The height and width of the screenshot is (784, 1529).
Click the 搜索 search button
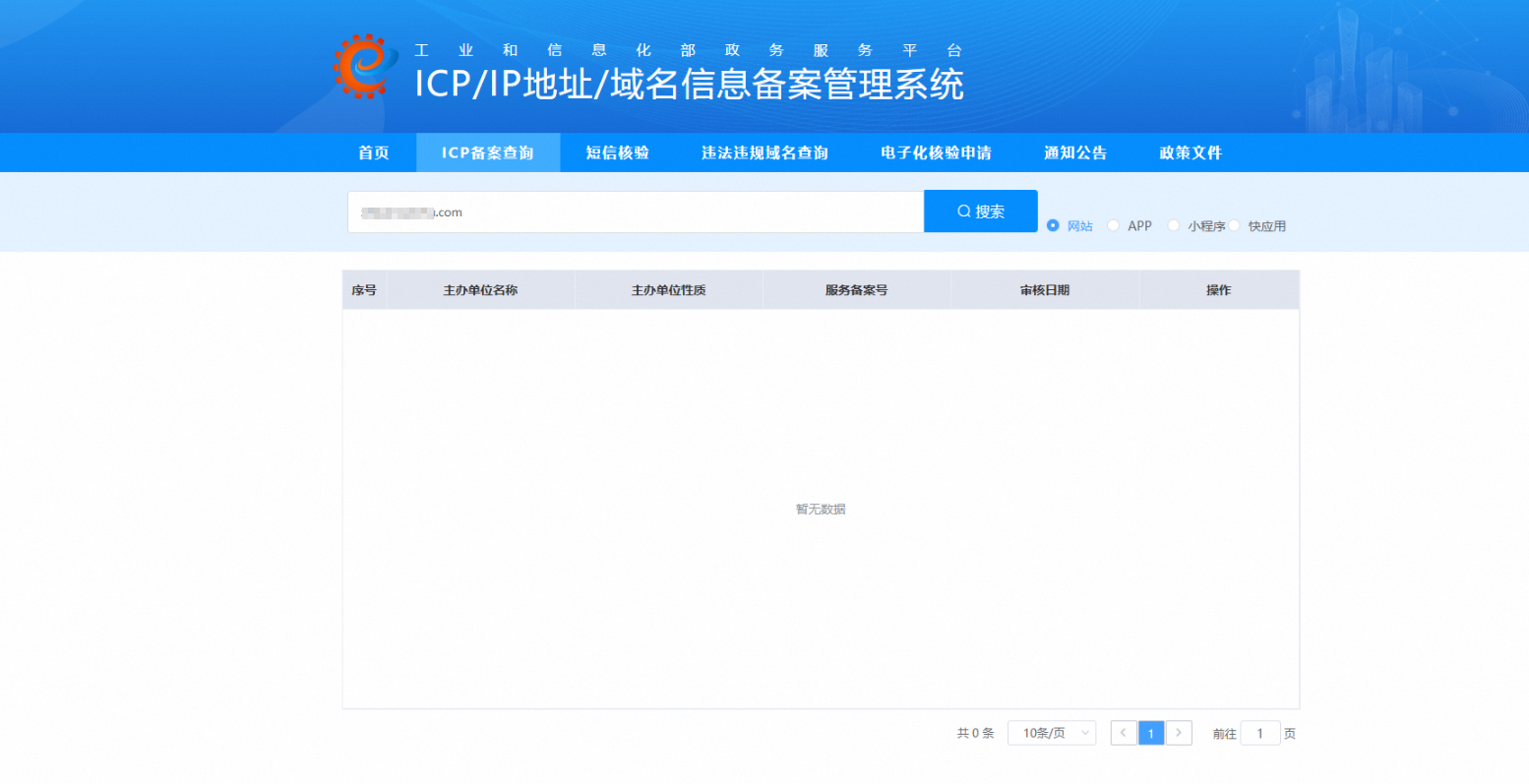pos(981,211)
